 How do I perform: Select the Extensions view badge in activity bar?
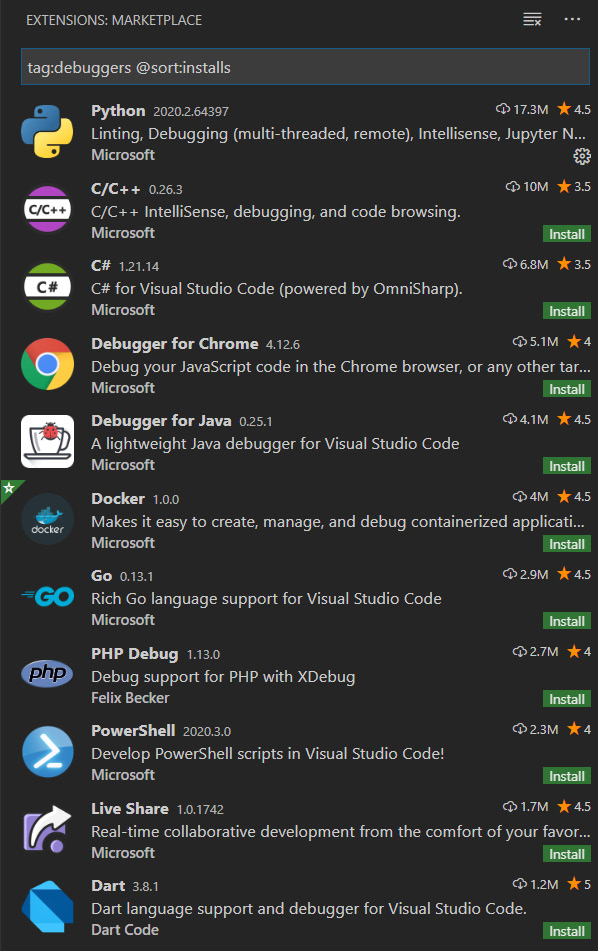[7, 488]
